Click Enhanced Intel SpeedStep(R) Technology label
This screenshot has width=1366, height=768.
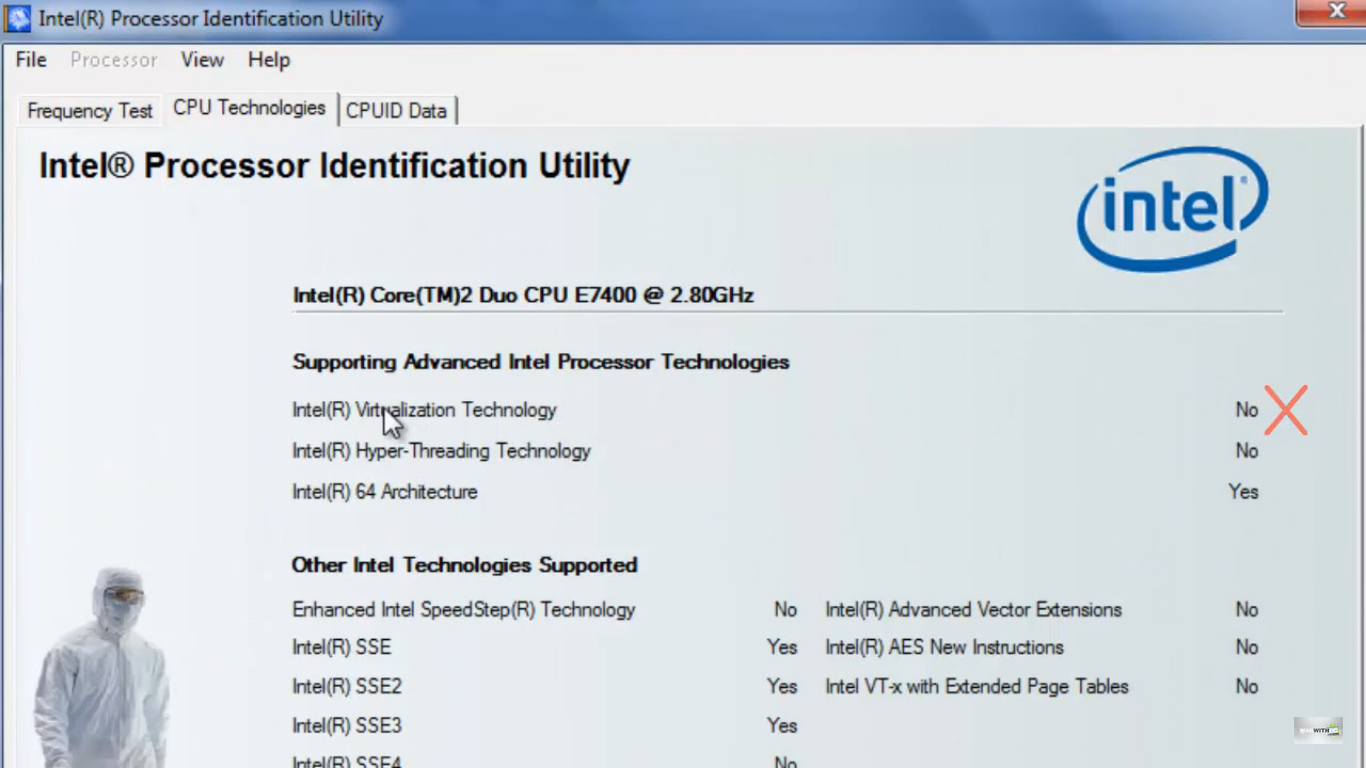click(464, 610)
